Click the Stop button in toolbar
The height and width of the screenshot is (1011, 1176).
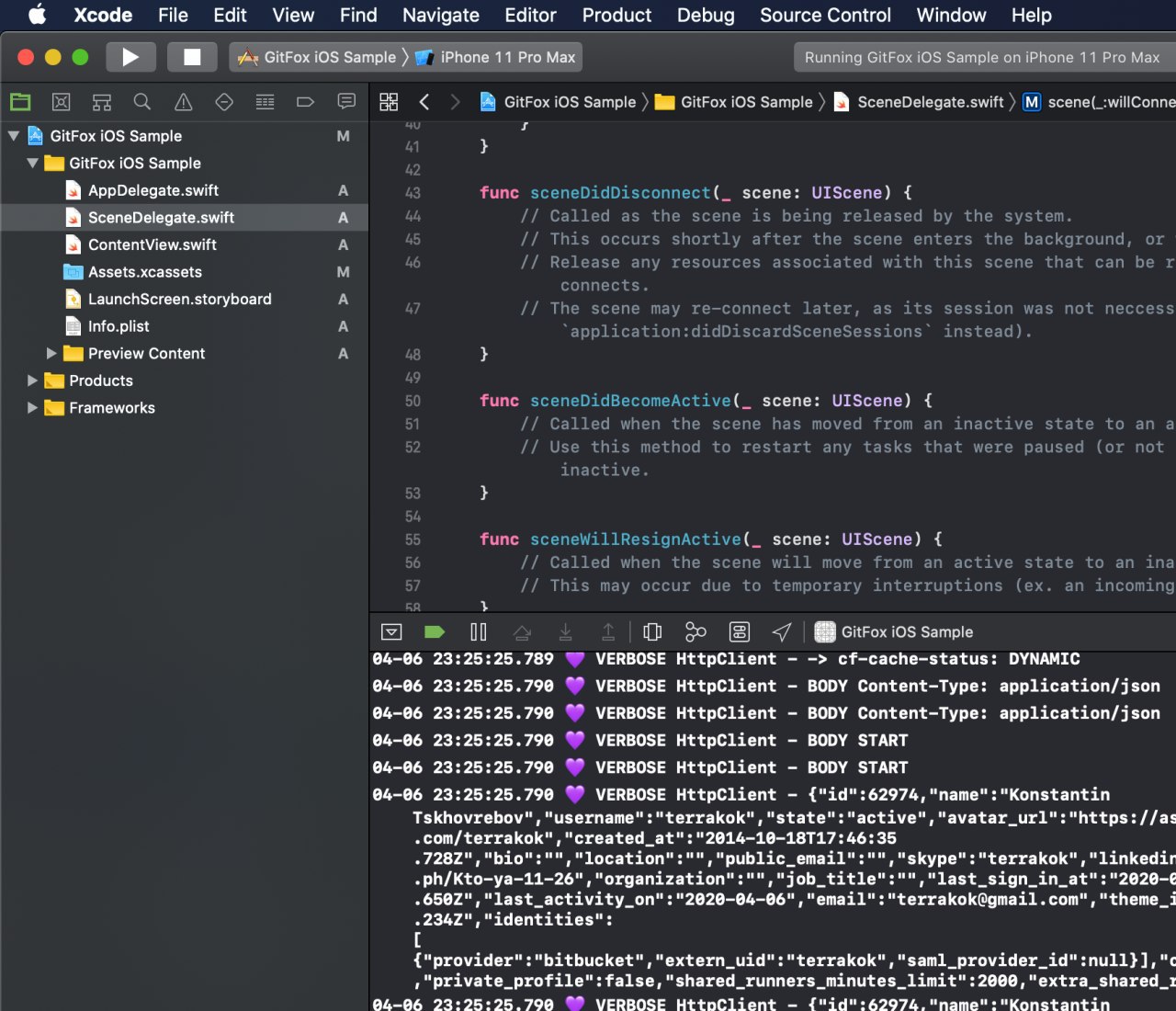(x=192, y=57)
